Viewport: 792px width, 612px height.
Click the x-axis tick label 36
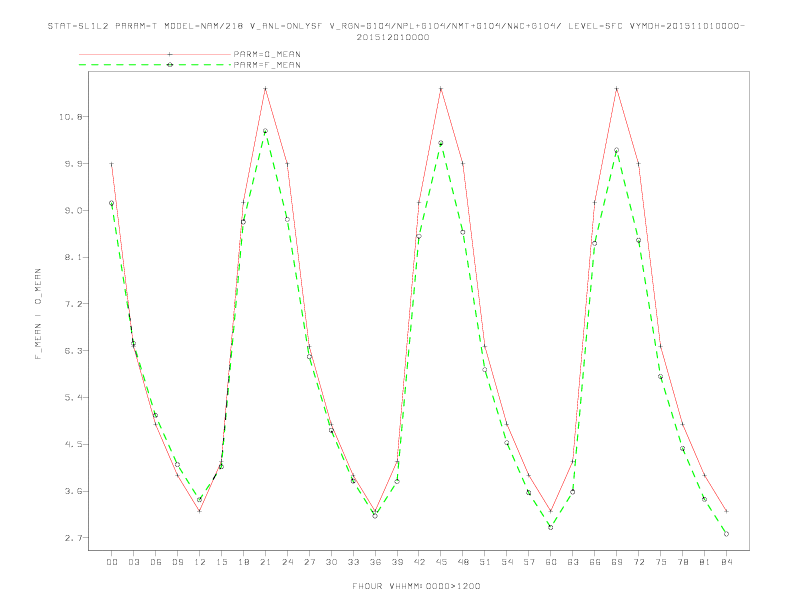click(x=375, y=562)
